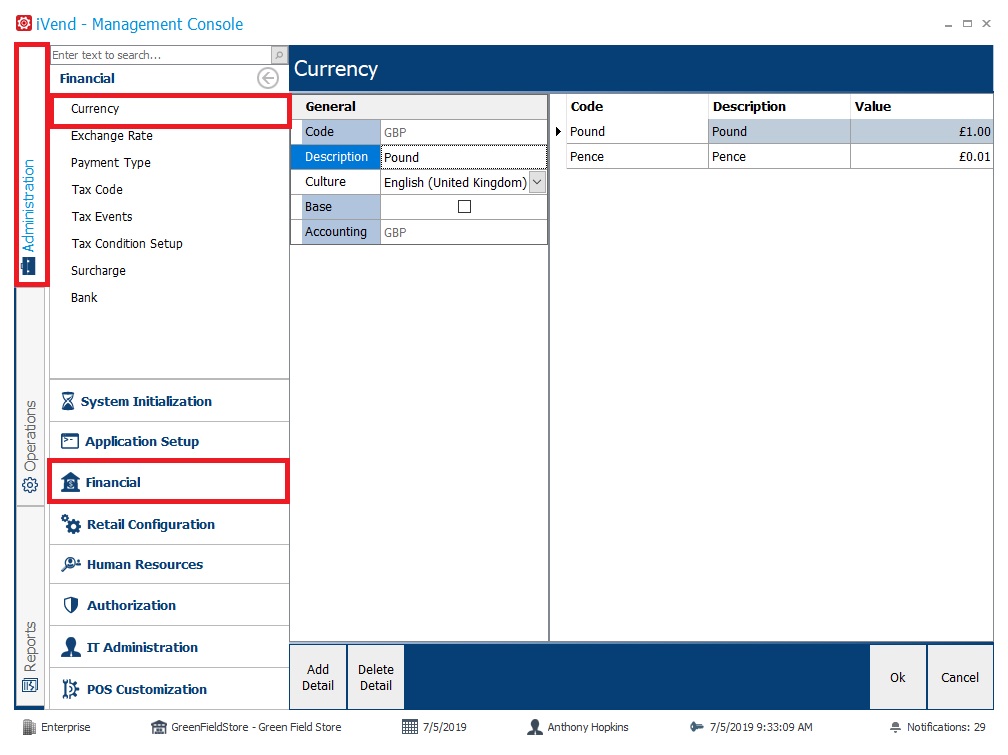Screen dimensions: 1008x755
Task: Click the key icon beside the timestamp
Action: coord(697,727)
